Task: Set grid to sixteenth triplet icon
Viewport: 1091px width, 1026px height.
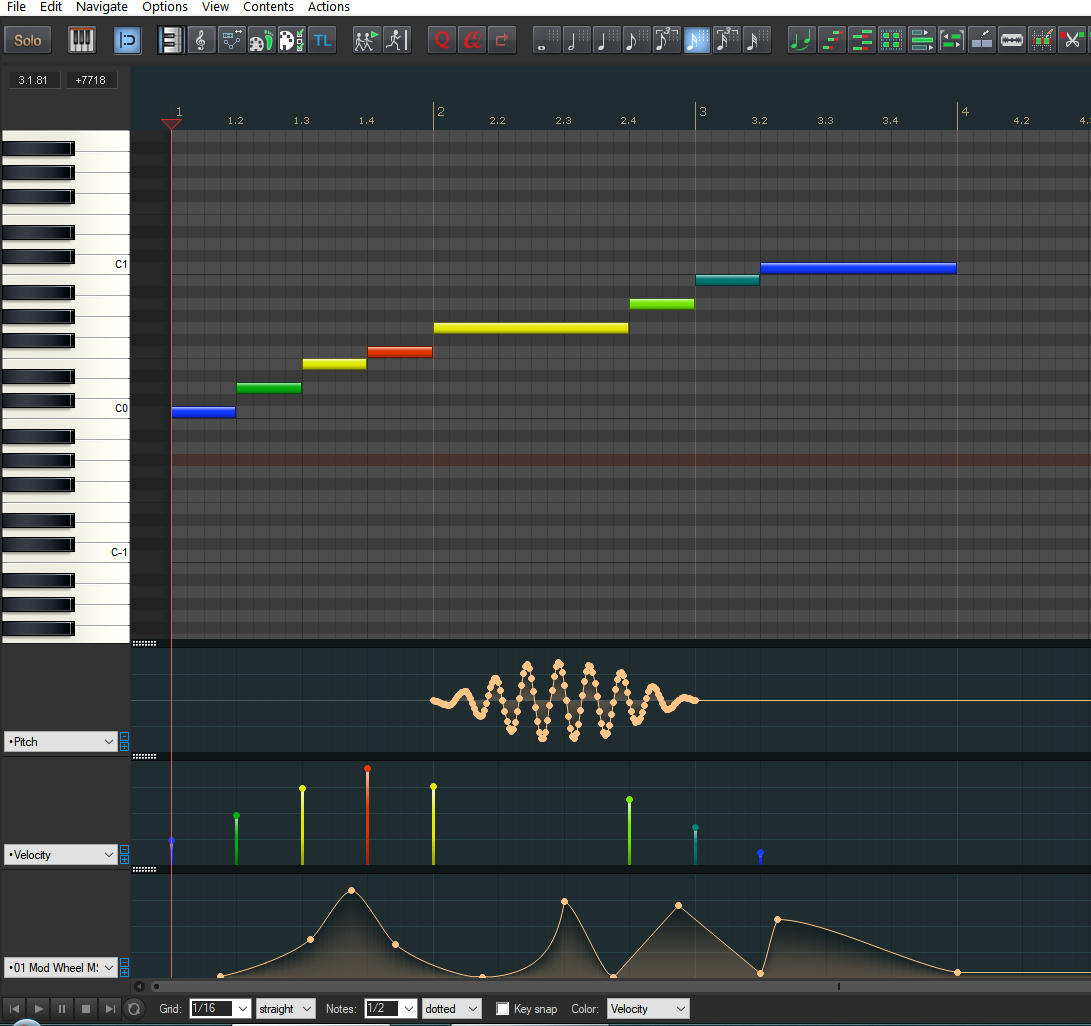Action: [x=727, y=40]
